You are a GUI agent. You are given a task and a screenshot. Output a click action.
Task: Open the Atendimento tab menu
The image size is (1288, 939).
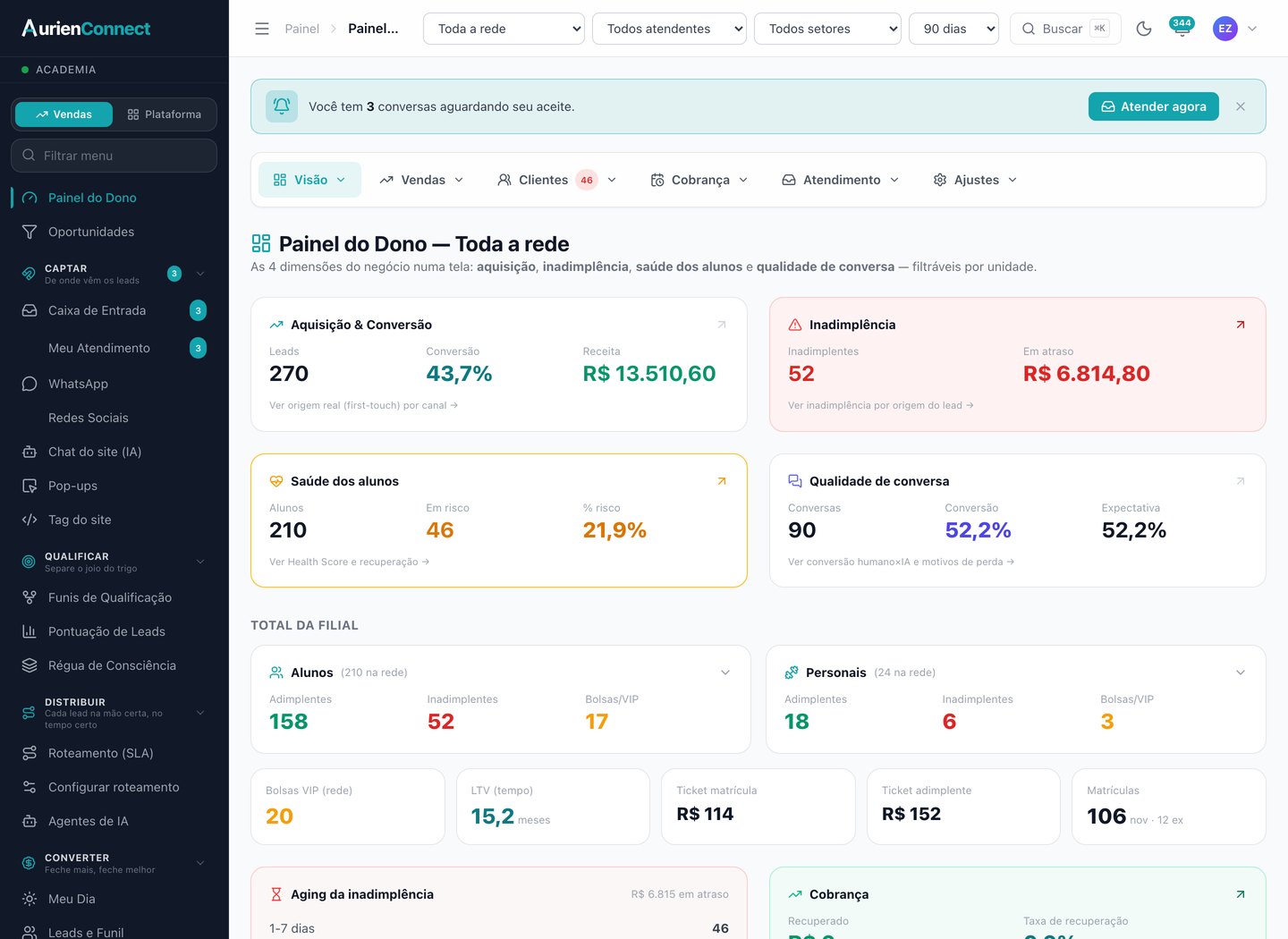pyautogui.click(x=840, y=180)
